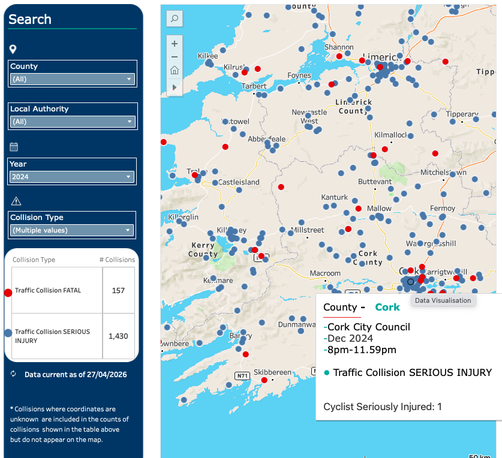502x458 pixels.
Task: Click the Cork county name in tooltip
Action: pos(387,307)
